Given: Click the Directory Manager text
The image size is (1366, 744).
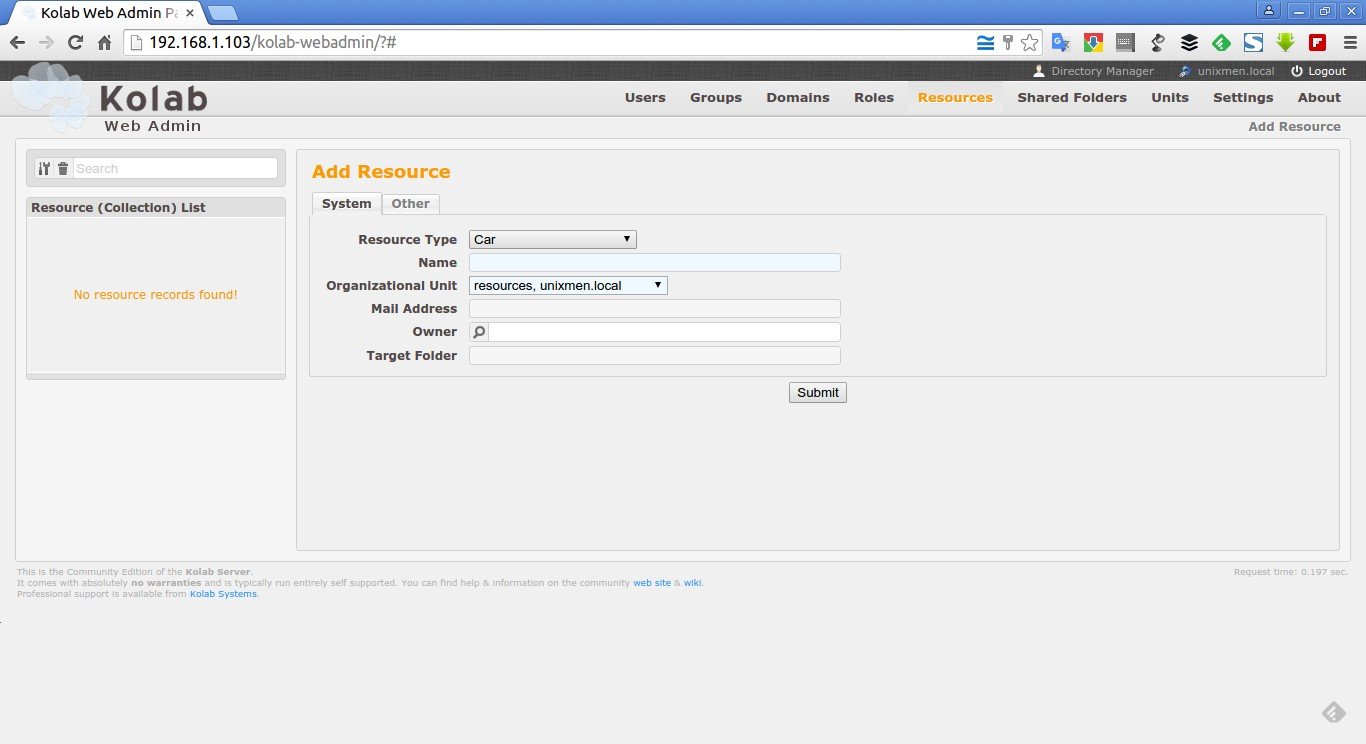Looking at the screenshot, I should coord(1102,71).
